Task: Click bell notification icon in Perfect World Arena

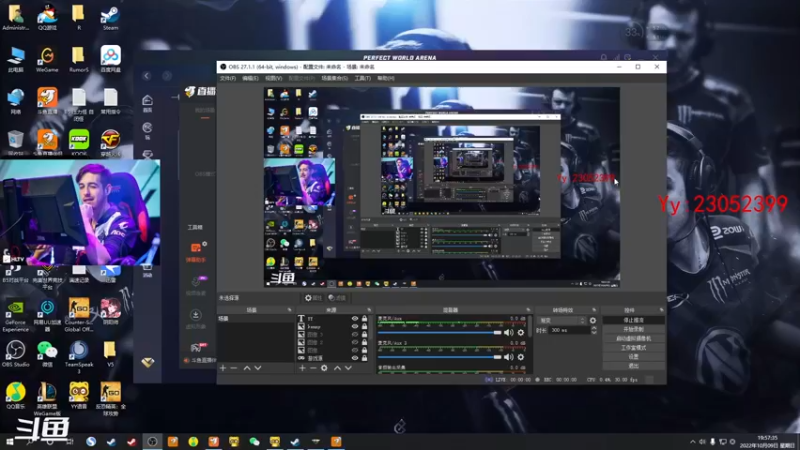Action: (604, 58)
